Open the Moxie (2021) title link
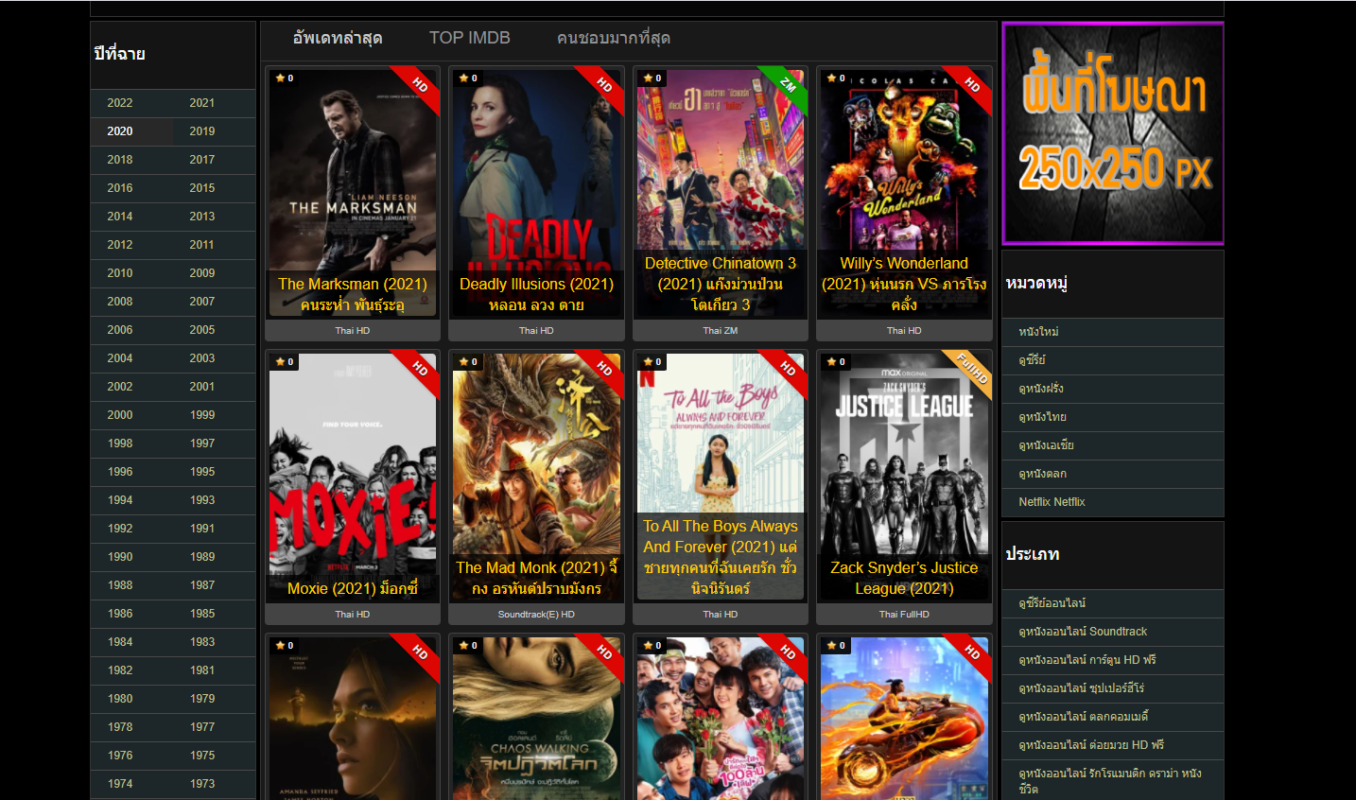Screen dimensions: 1356x800 point(352,589)
